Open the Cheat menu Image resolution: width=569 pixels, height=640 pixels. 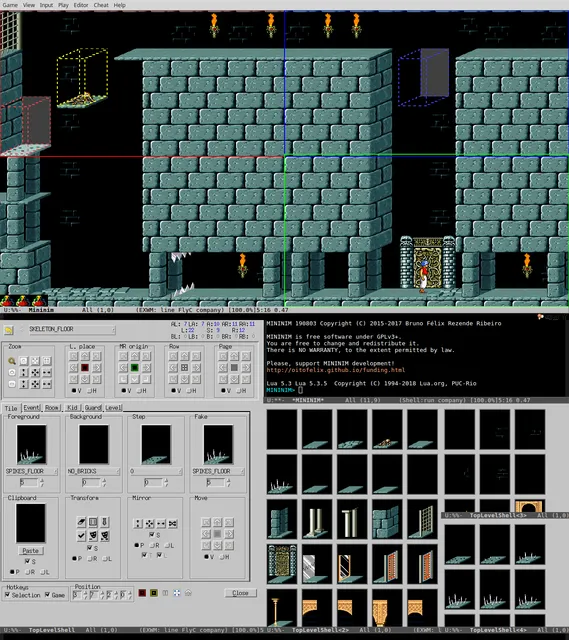[101, 5]
